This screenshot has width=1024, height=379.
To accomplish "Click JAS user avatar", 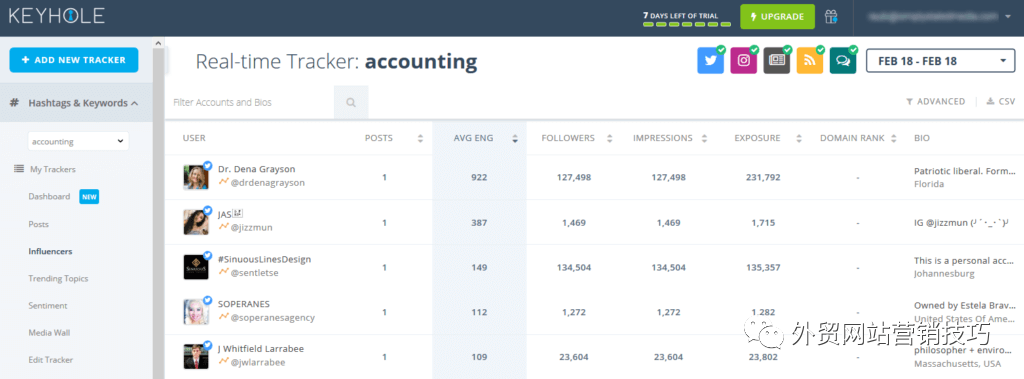I will pos(197,222).
